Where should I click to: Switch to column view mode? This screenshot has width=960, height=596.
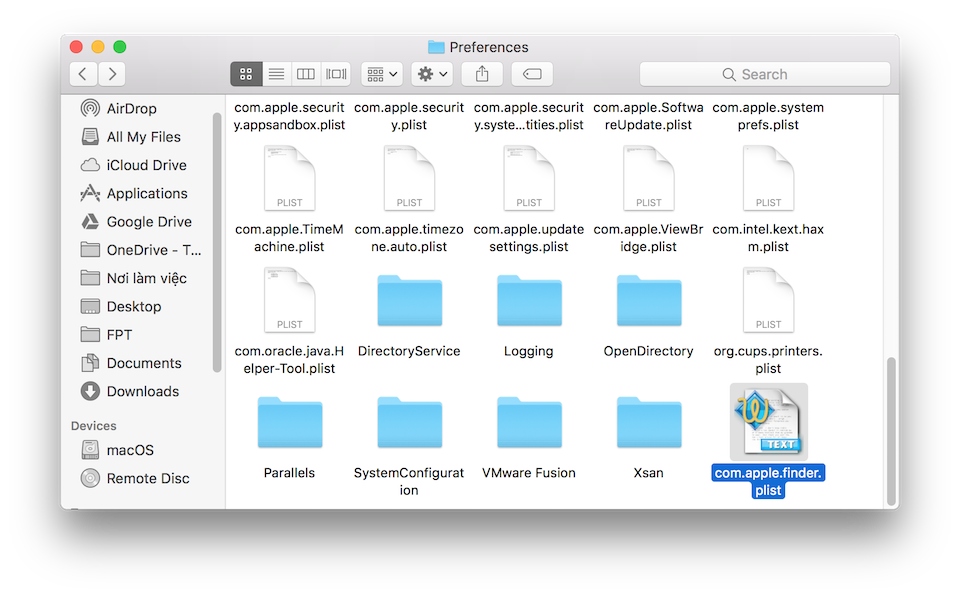click(306, 73)
